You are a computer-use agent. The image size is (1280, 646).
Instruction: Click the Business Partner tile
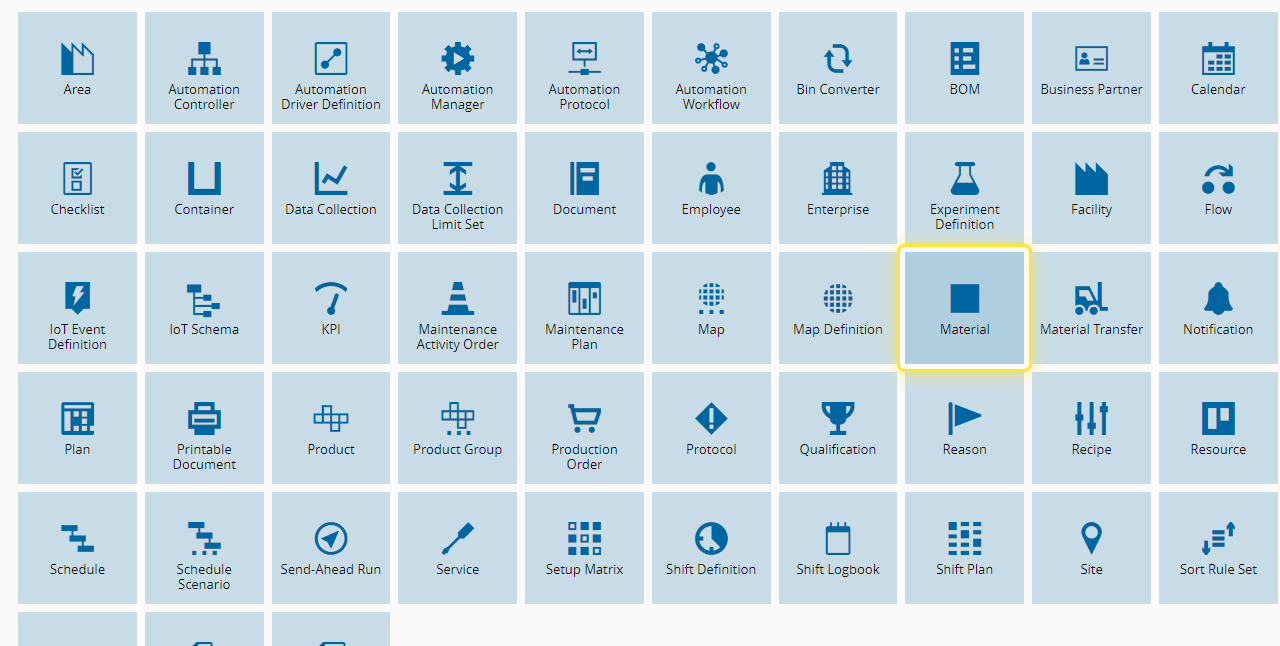[1091, 68]
